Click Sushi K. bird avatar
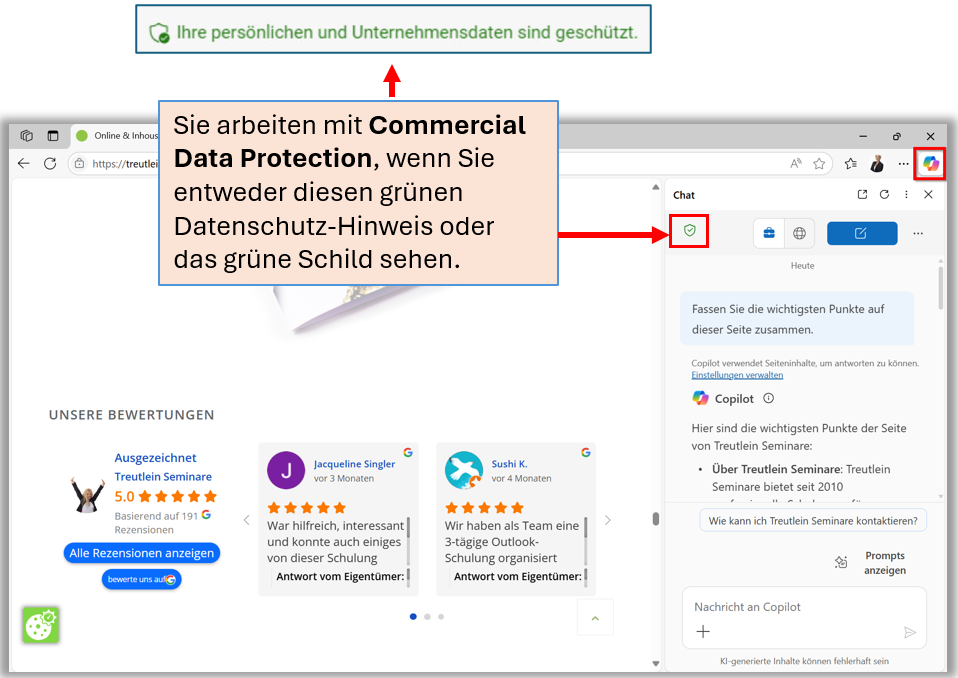The image size is (958, 678). (x=464, y=470)
